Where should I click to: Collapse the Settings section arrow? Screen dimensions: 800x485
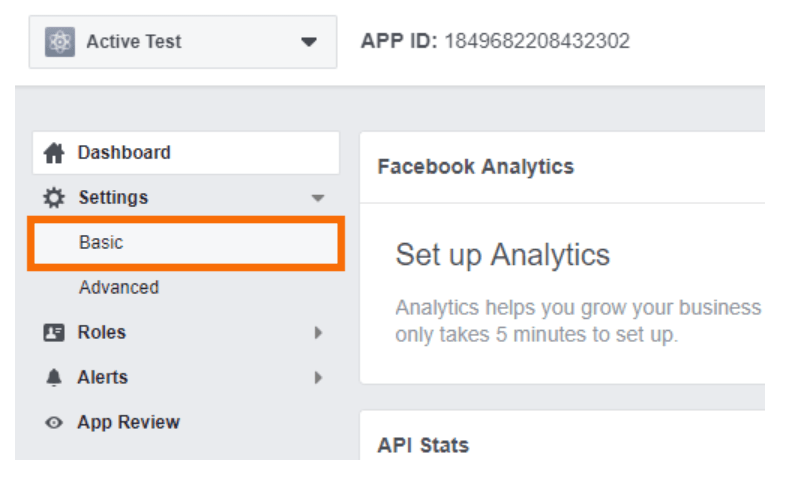pos(318,198)
